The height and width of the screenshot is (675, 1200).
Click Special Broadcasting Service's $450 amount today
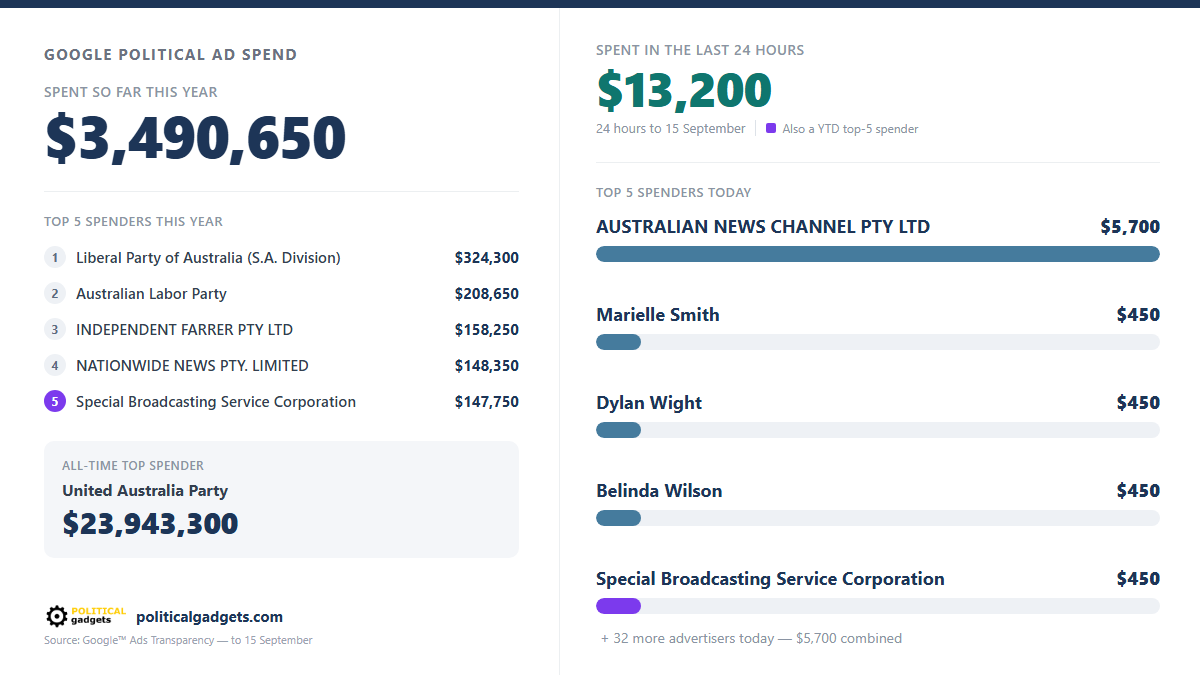tap(1138, 579)
